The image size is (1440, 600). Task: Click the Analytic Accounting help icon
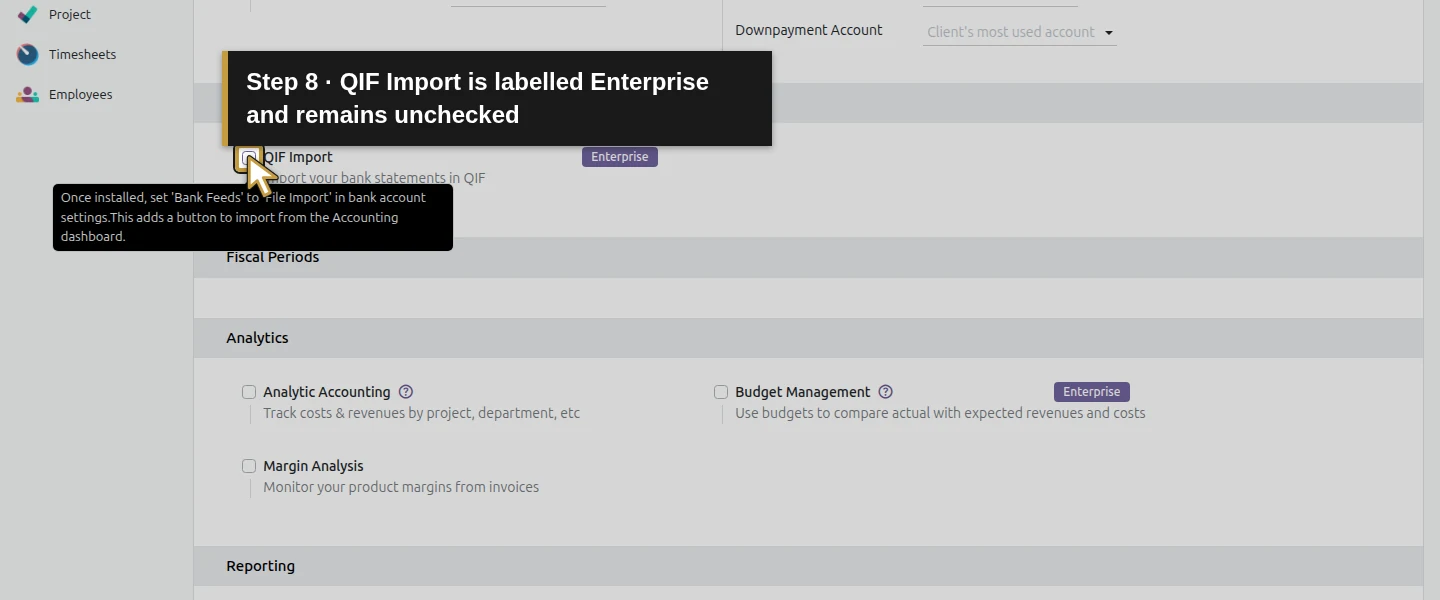coord(406,392)
